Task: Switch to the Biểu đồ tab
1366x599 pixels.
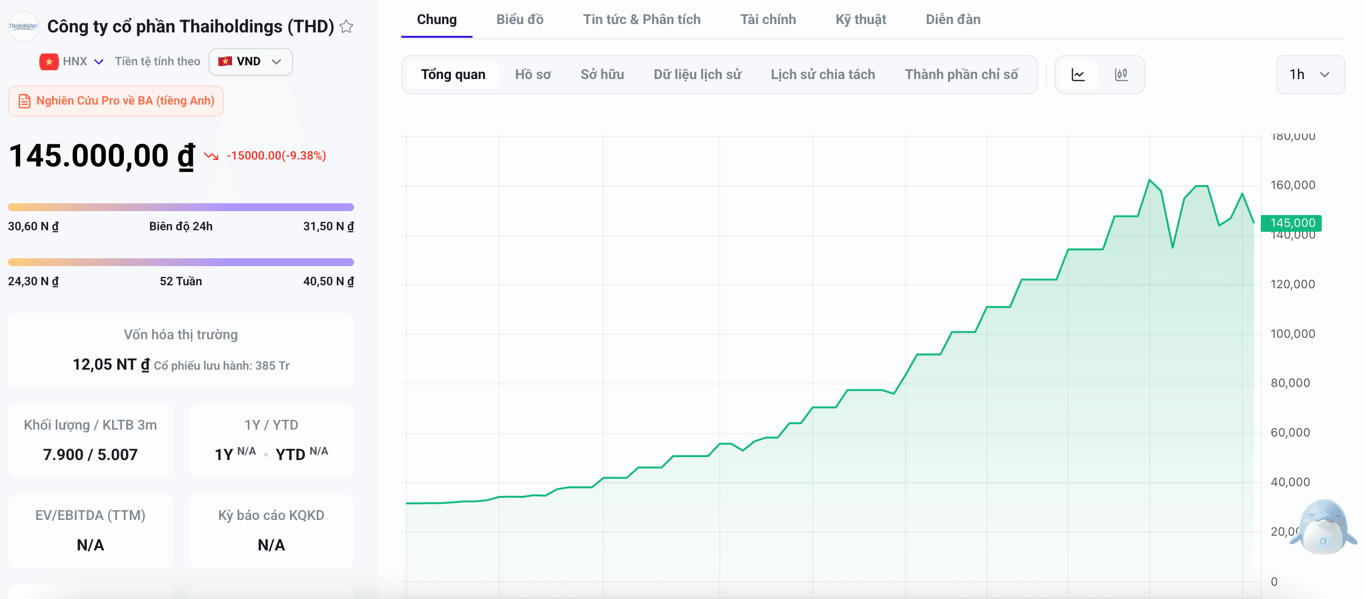Action: 520,19
